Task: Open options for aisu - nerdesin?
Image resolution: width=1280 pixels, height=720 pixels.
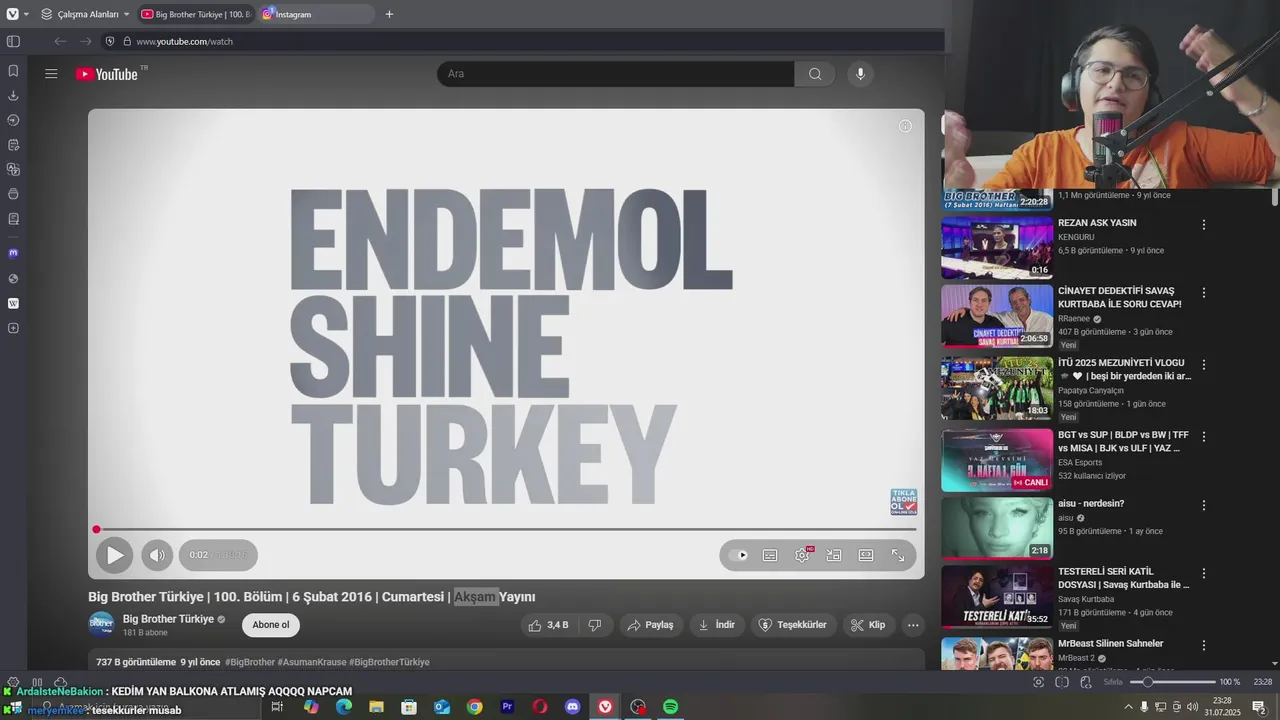Action: [x=1204, y=505]
